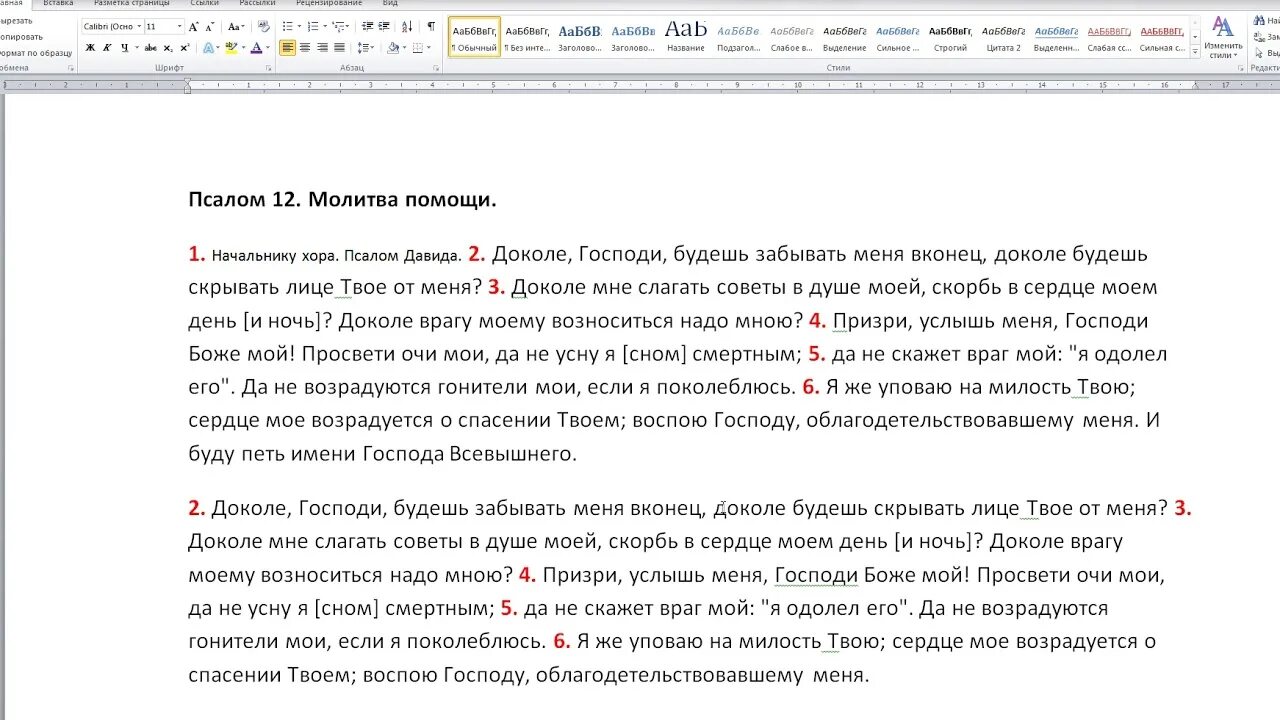Decrease paragraph indent

pos(368,26)
